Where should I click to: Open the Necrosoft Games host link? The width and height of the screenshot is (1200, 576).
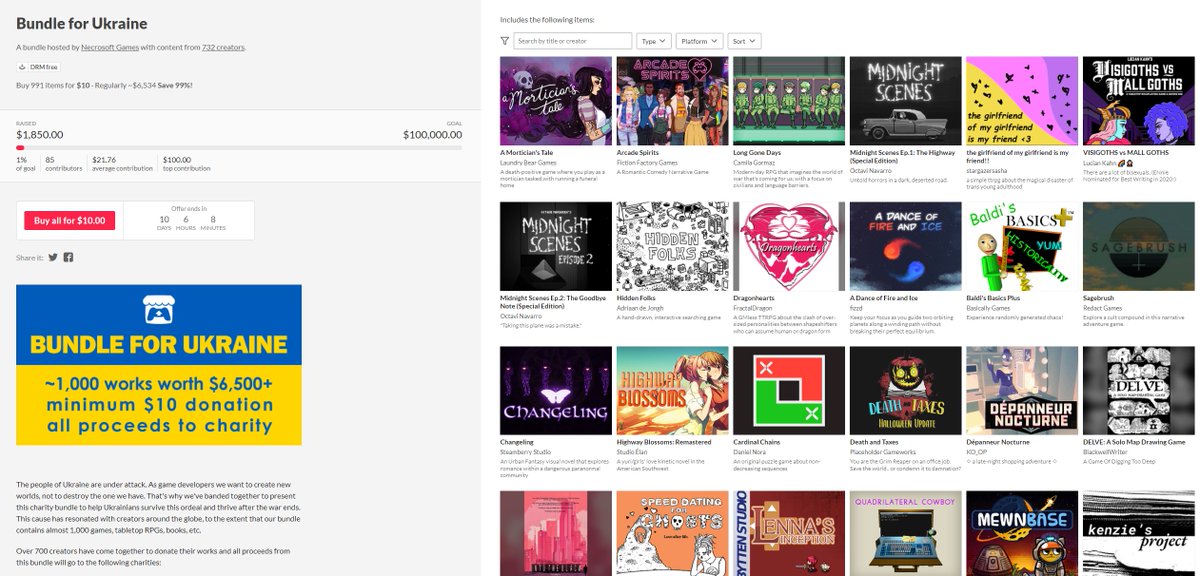110,47
